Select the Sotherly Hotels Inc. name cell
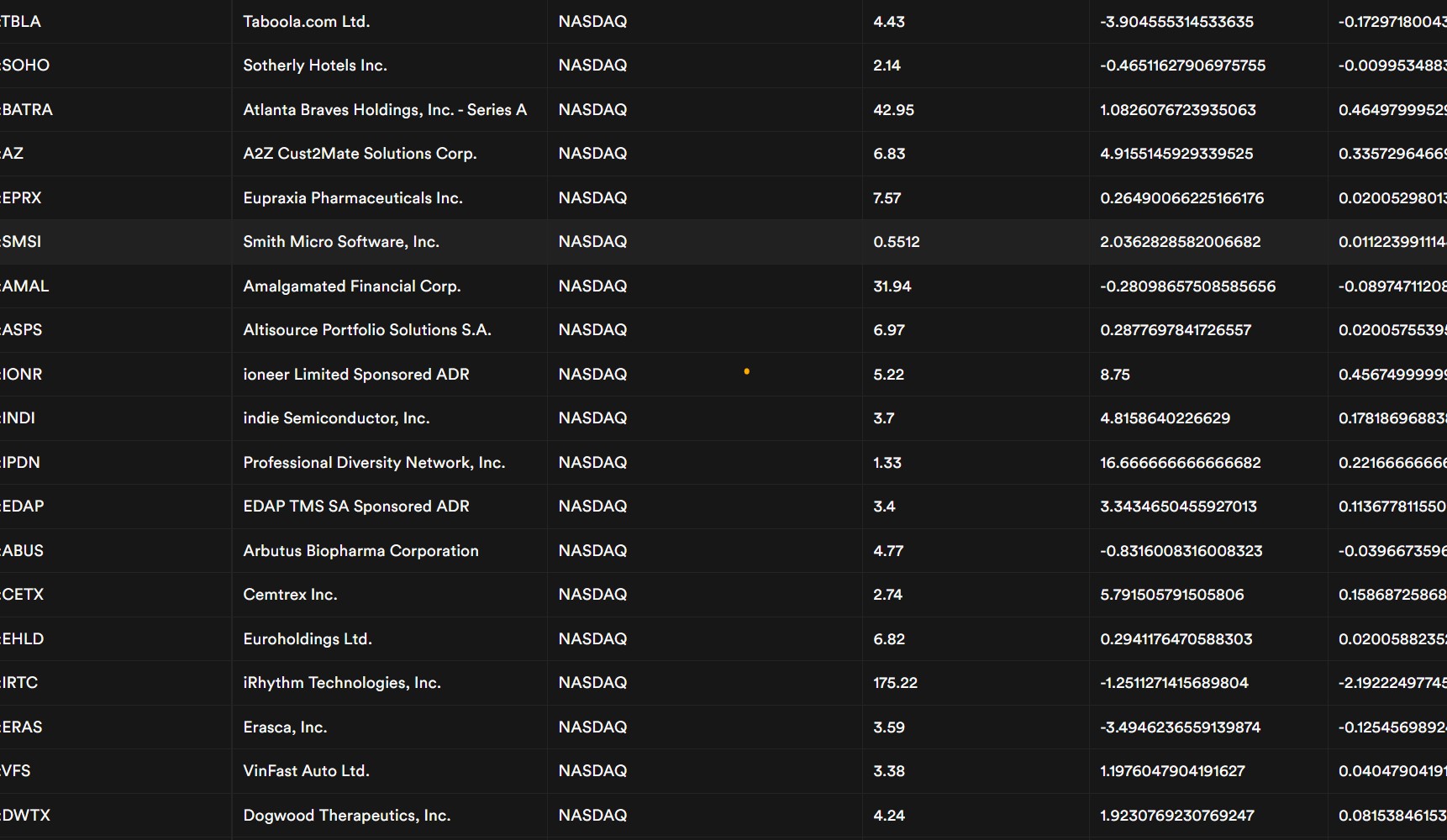The height and width of the screenshot is (840, 1447). tap(315, 66)
